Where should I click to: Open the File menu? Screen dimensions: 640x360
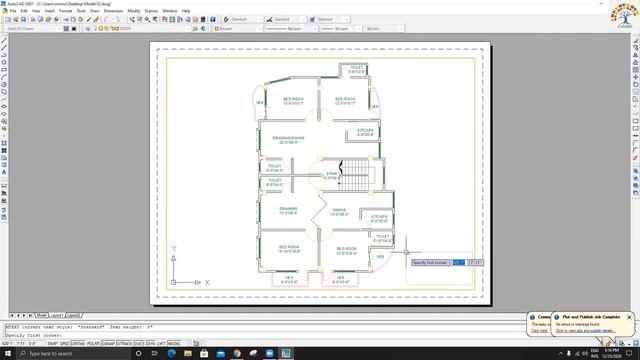click(13, 11)
